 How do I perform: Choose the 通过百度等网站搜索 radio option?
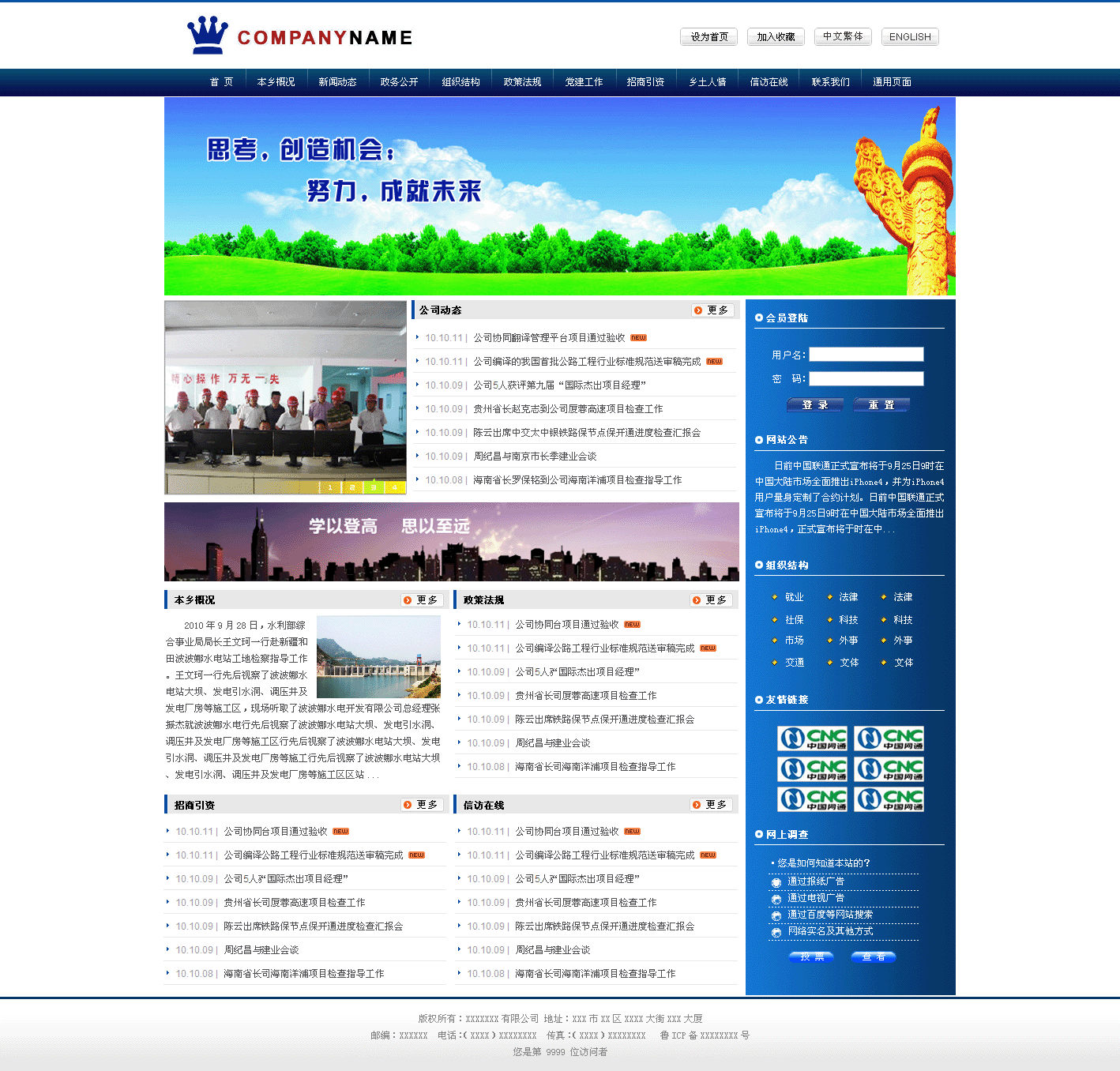coord(776,915)
